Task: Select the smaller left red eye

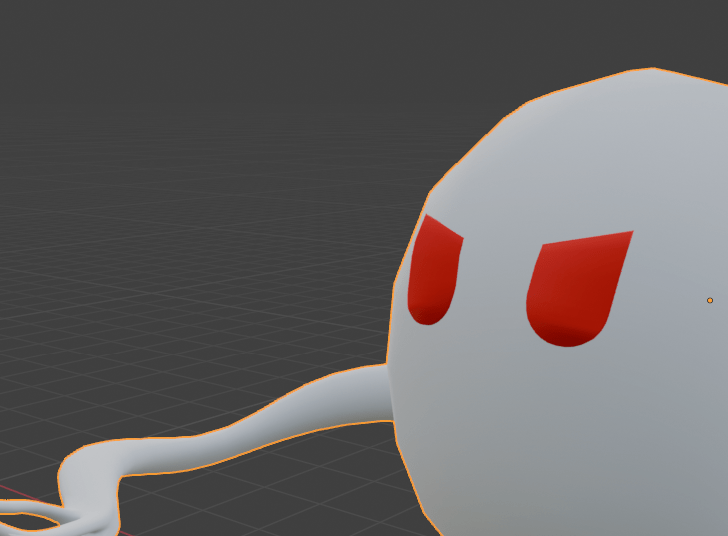Action: (435, 270)
